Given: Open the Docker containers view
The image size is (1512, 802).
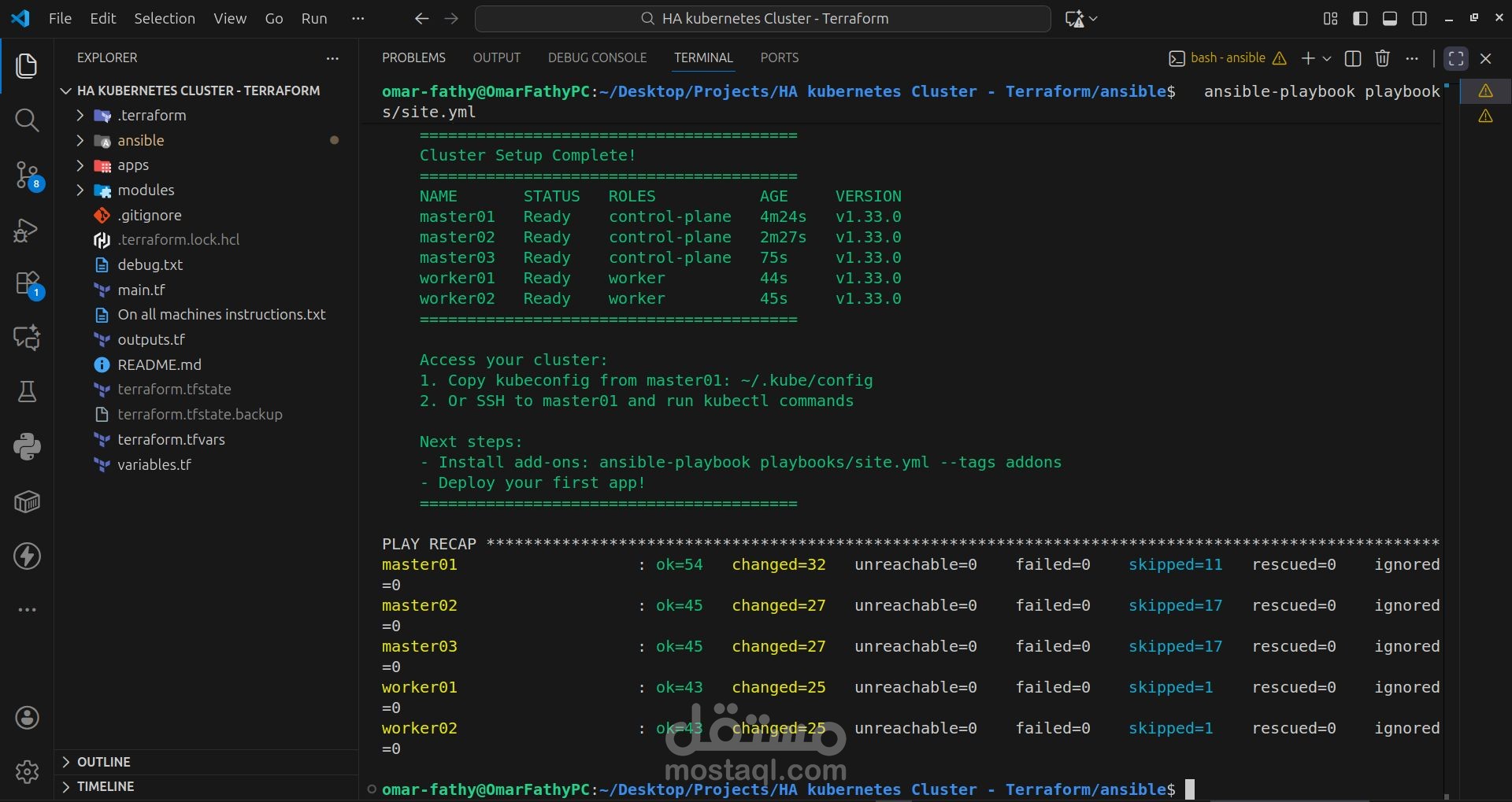Looking at the screenshot, I should pos(27,501).
